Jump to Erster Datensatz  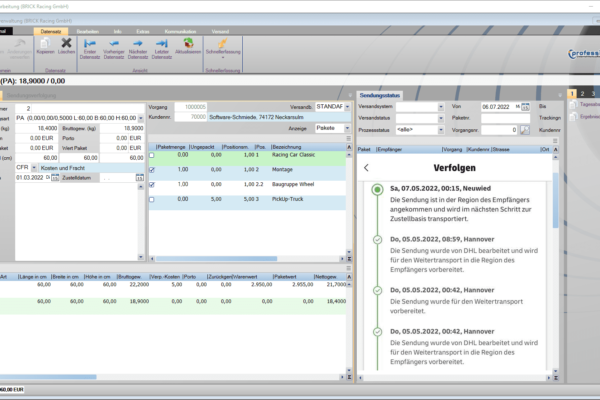pyautogui.click(x=89, y=46)
